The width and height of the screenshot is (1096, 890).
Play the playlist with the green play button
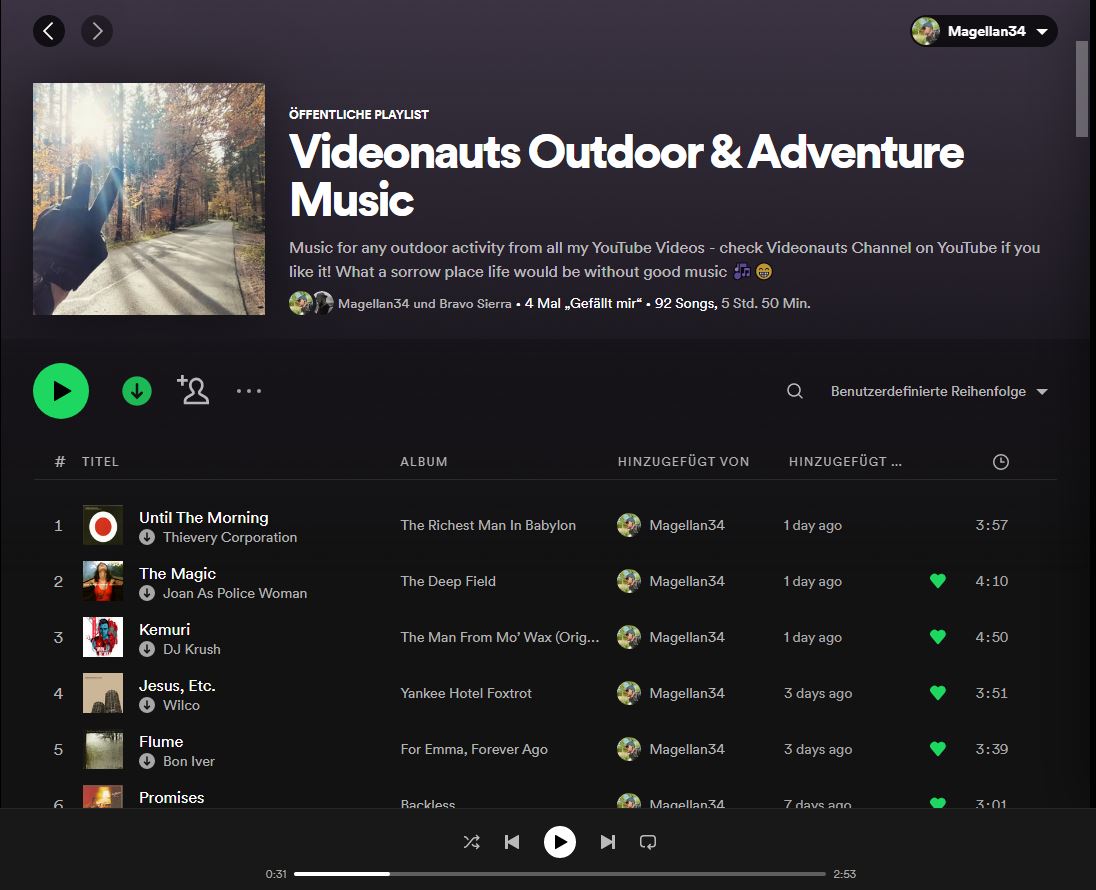coord(61,391)
